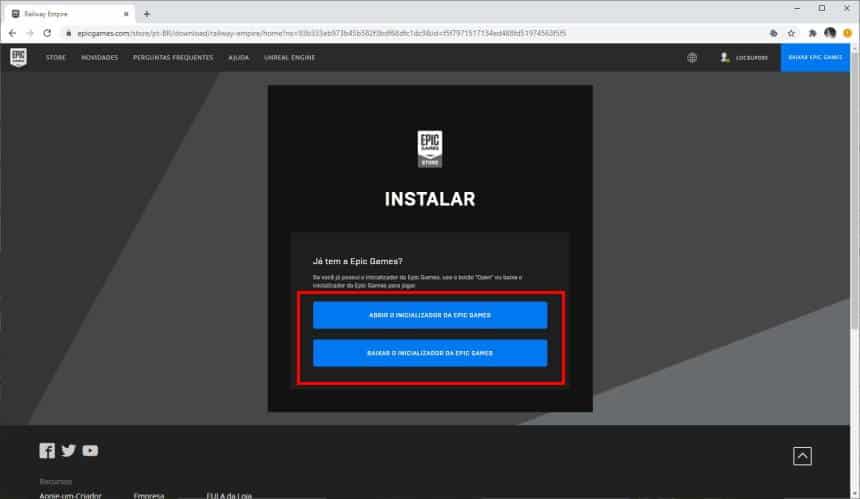Open the user account profile in navbar
The height and width of the screenshot is (499, 860).
pyautogui.click(x=744, y=58)
